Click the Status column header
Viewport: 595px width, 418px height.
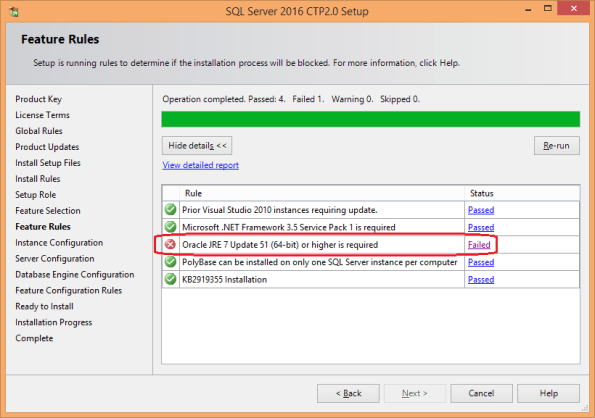click(x=522, y=193)
